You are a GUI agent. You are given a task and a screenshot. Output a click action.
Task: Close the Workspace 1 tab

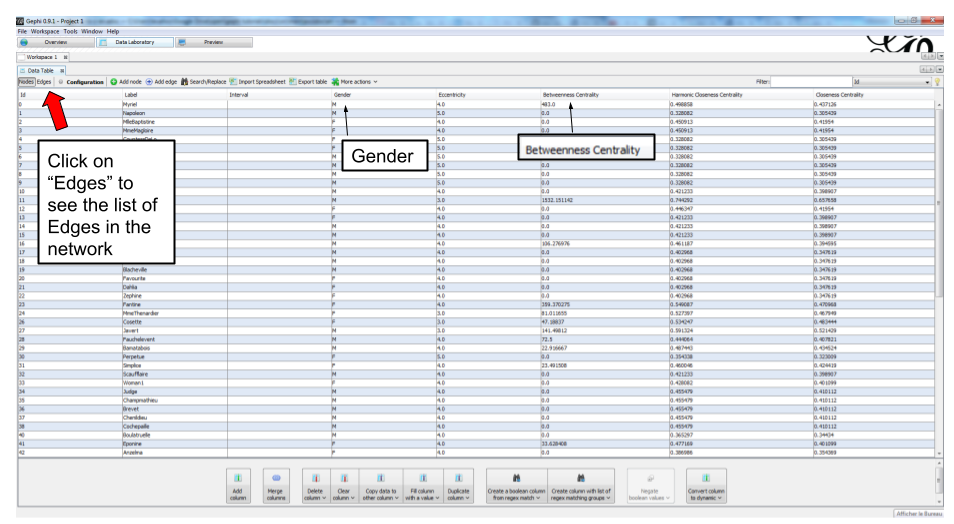coord(66,57)
